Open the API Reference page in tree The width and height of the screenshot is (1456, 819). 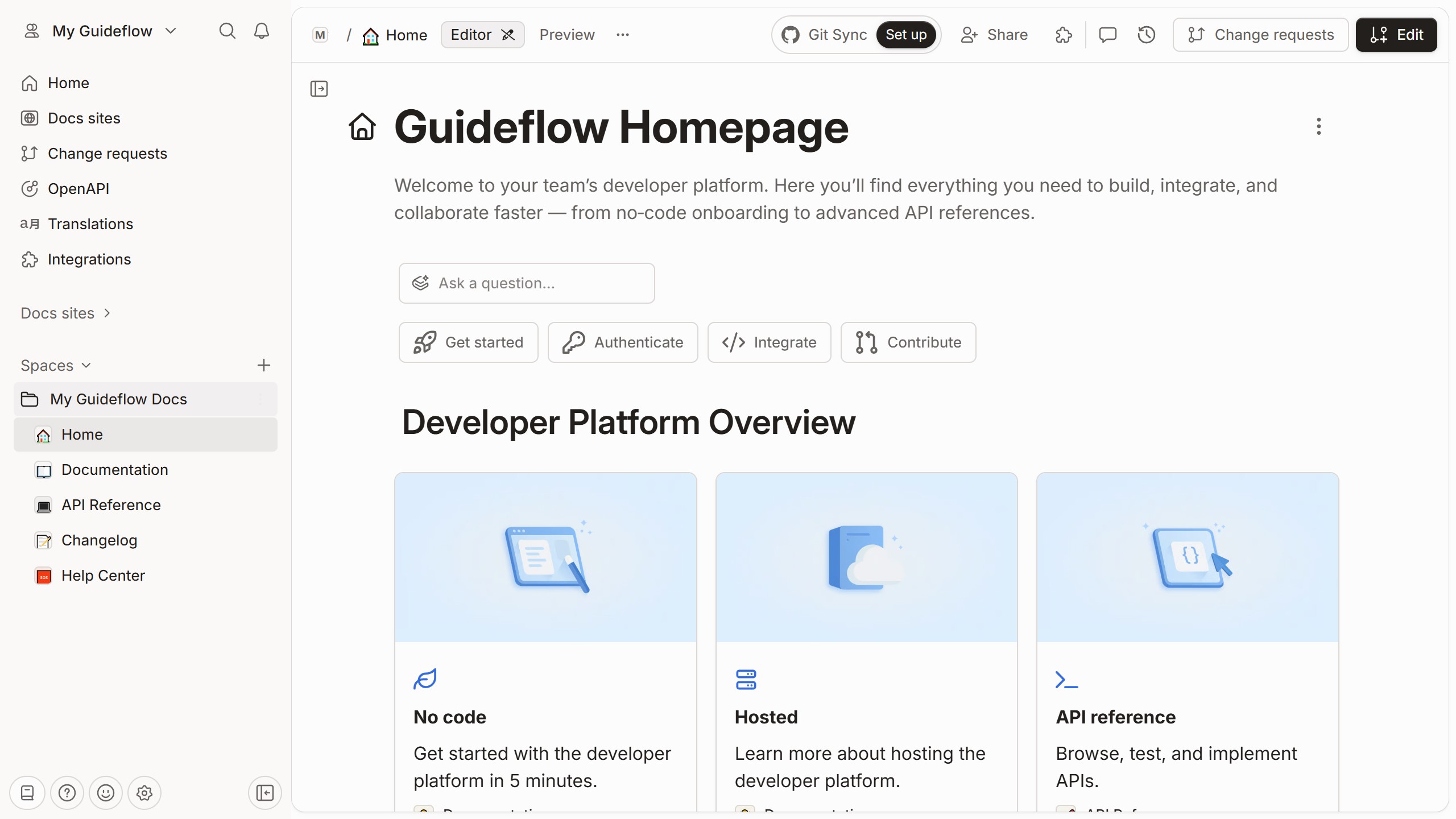(145, 505)
